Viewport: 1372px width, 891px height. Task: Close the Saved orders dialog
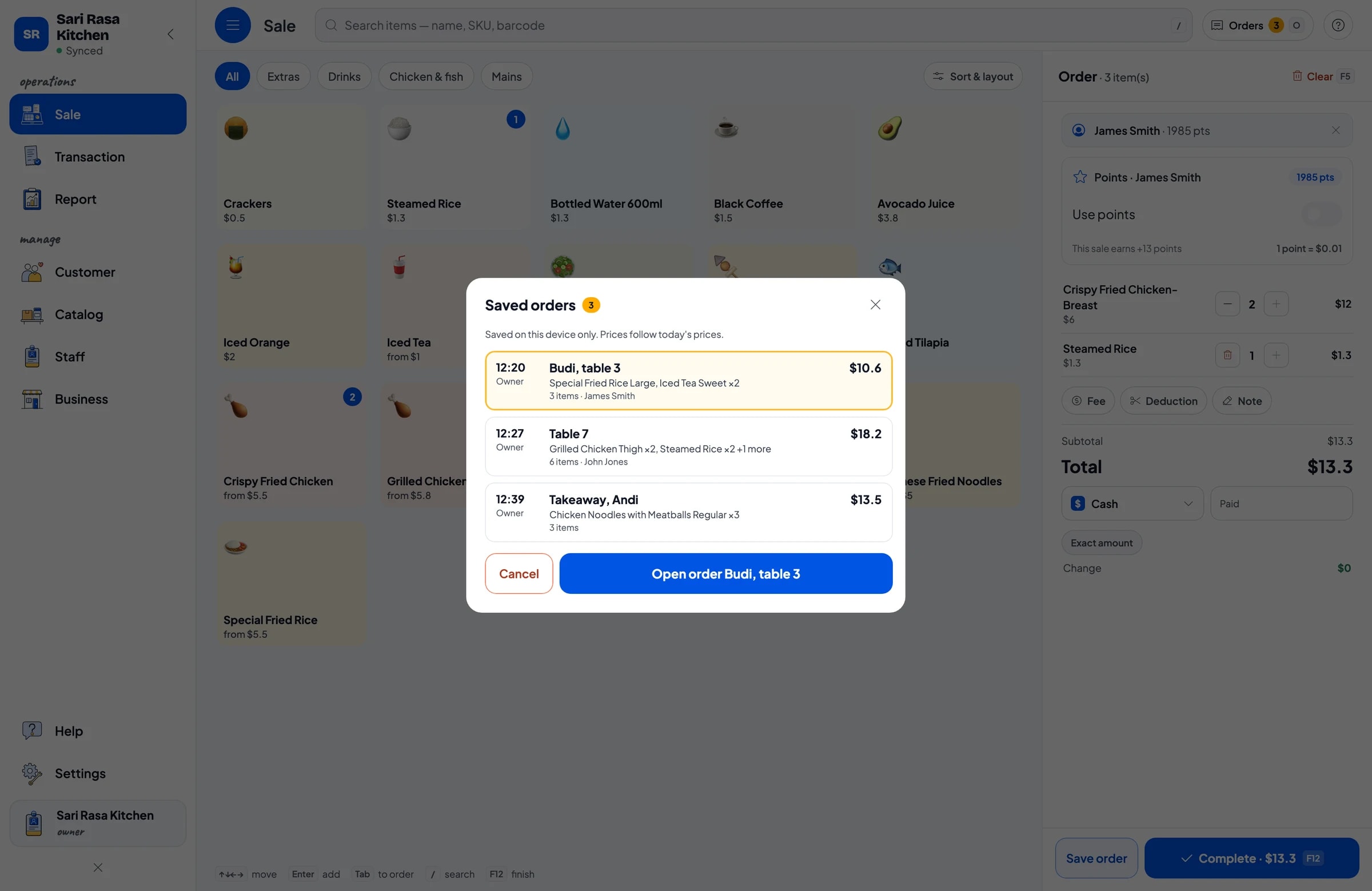875,305
